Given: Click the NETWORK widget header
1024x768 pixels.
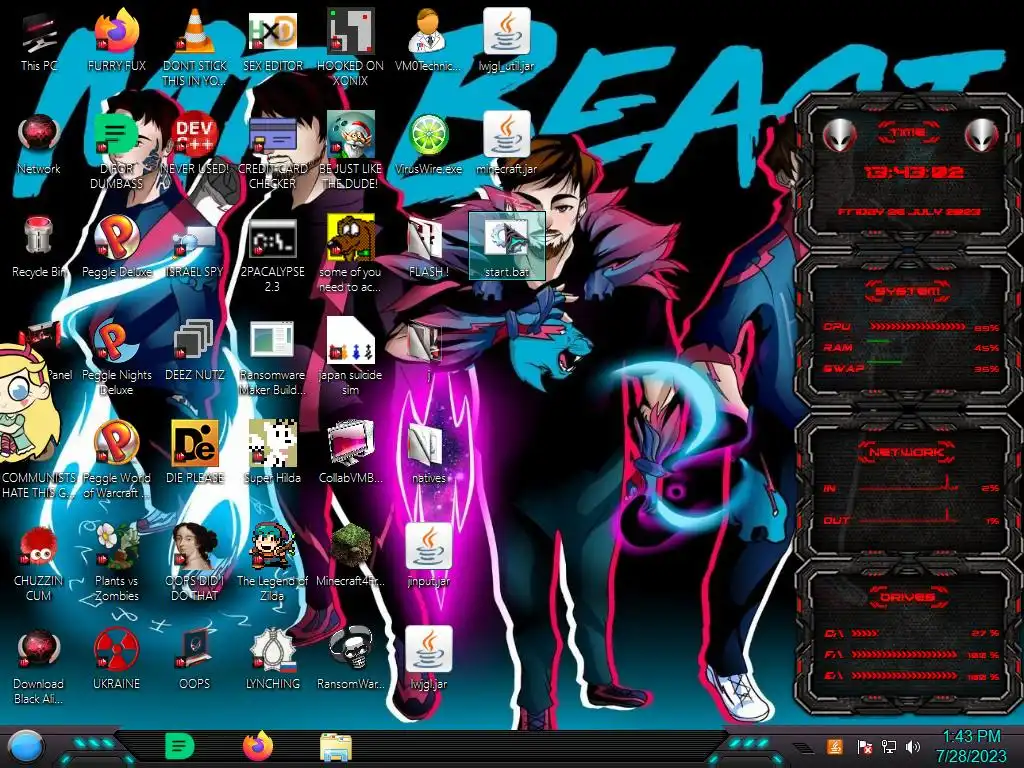Looking at the screenshot, I should pos(908,451).
